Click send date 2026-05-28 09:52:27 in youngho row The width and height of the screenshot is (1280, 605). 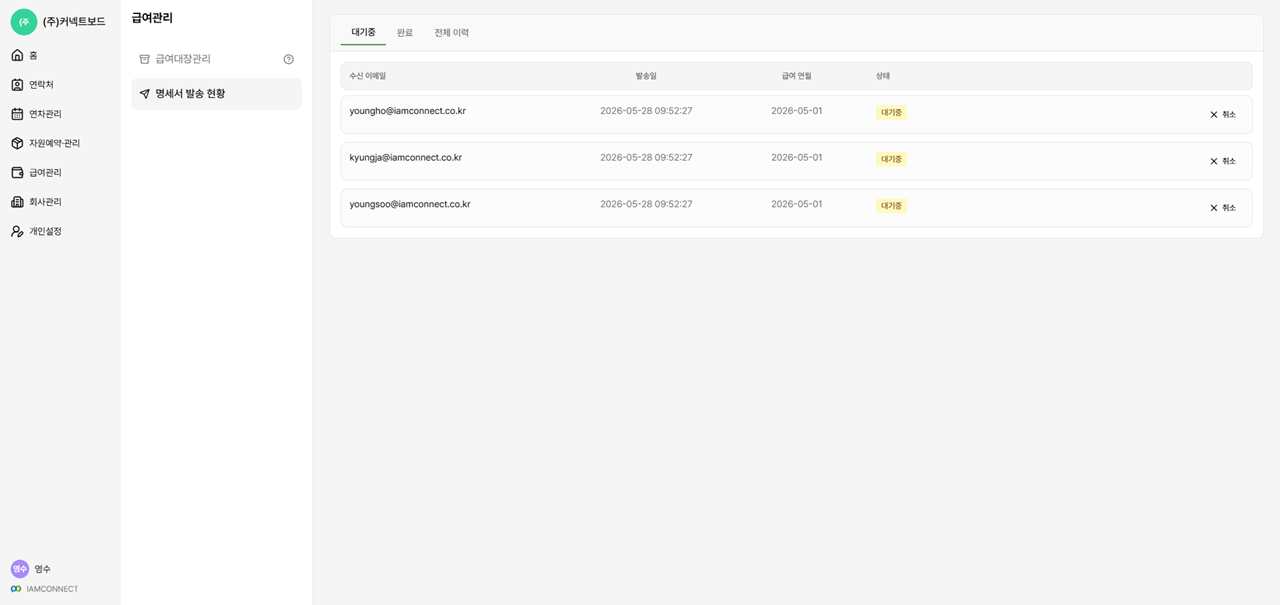point(646,111)
